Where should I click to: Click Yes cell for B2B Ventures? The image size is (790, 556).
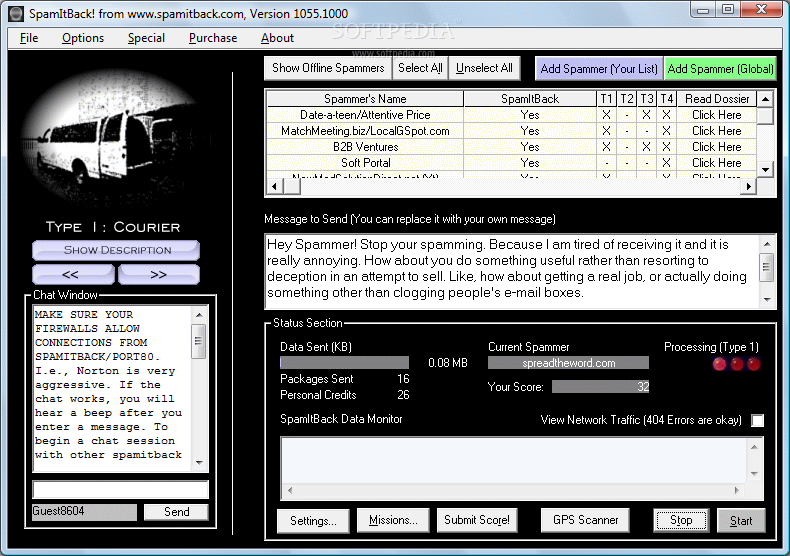click(530, 147)
